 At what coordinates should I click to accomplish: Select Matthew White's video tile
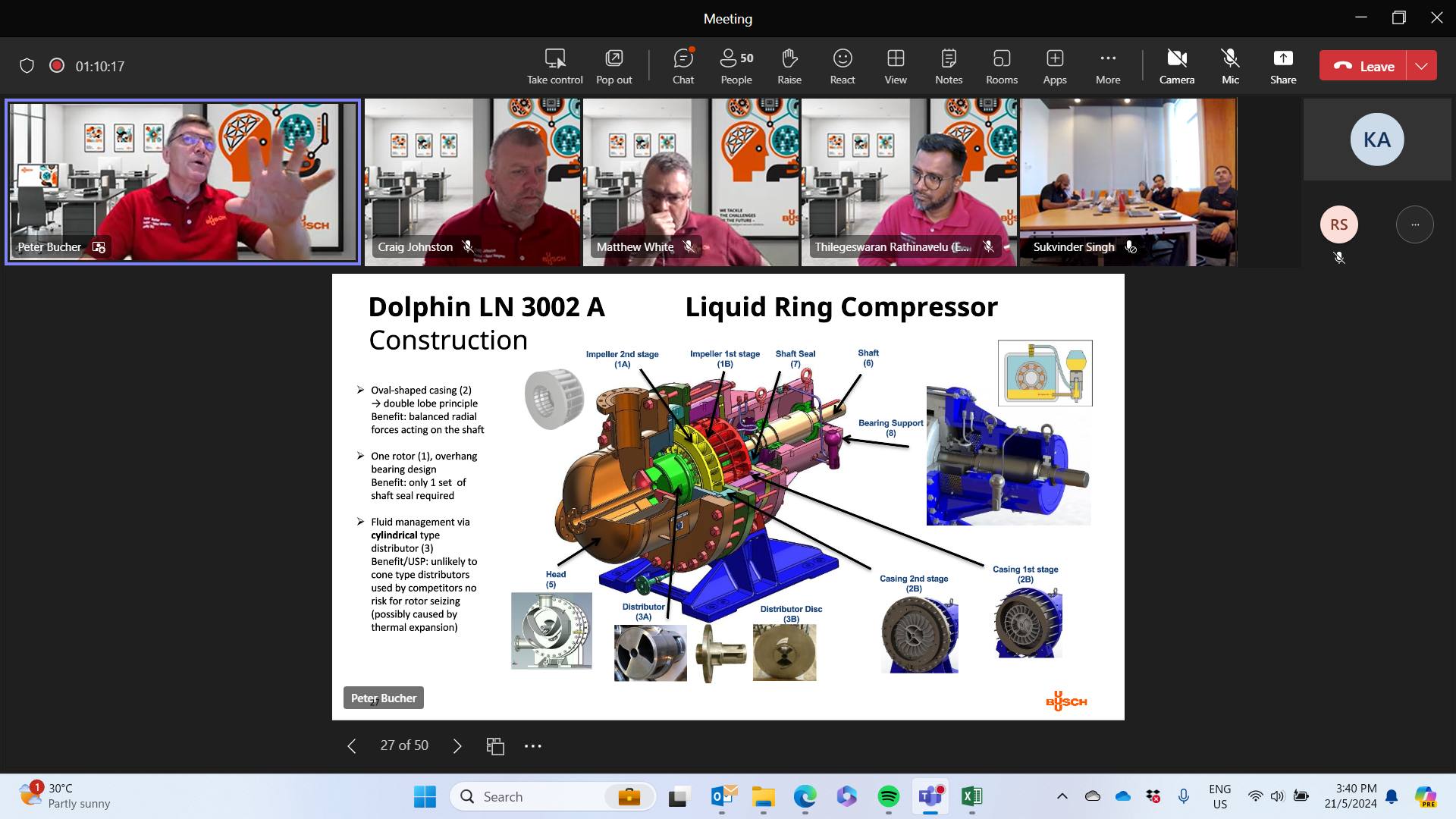691,182
